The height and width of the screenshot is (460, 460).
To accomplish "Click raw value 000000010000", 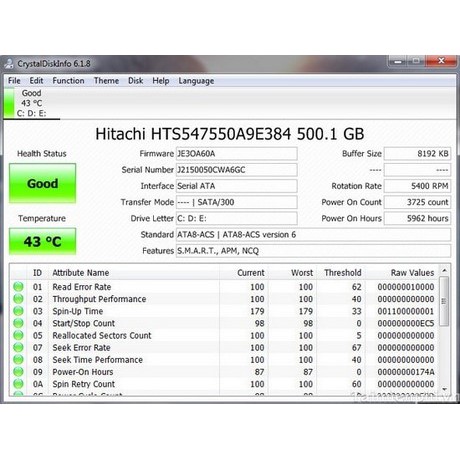I will pos(406,287).
